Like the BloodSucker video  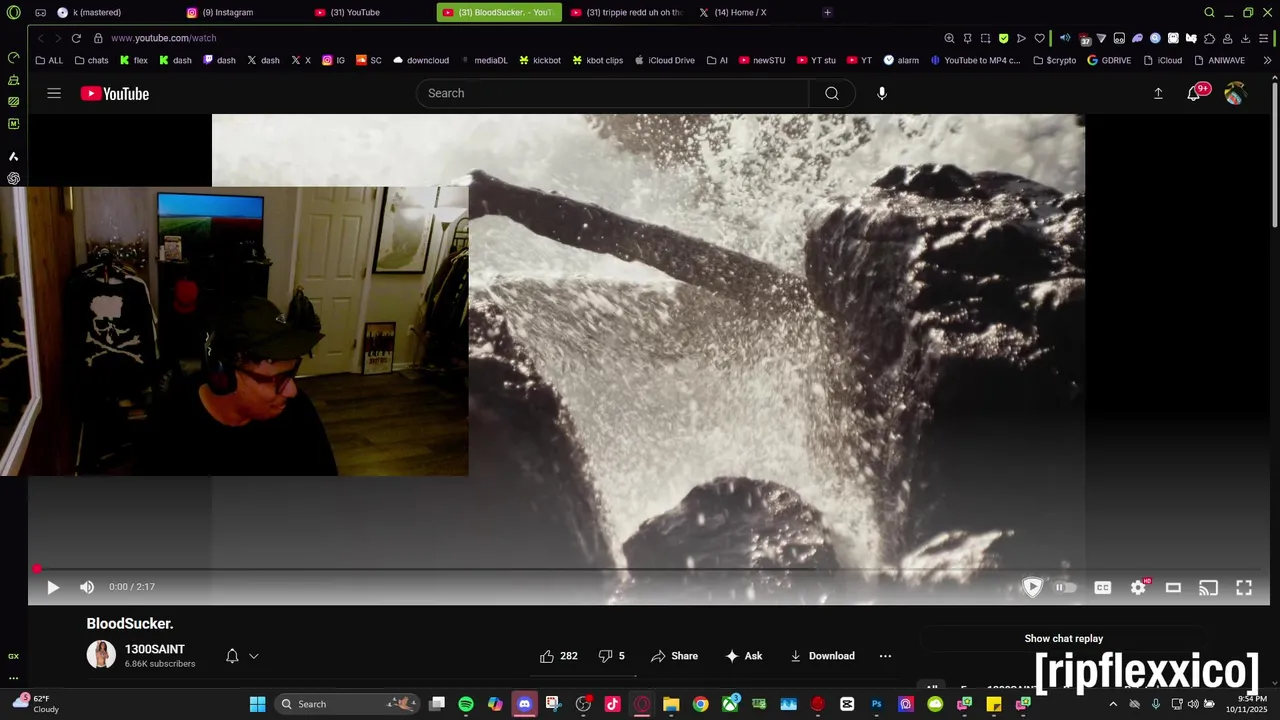click(559, 656)
